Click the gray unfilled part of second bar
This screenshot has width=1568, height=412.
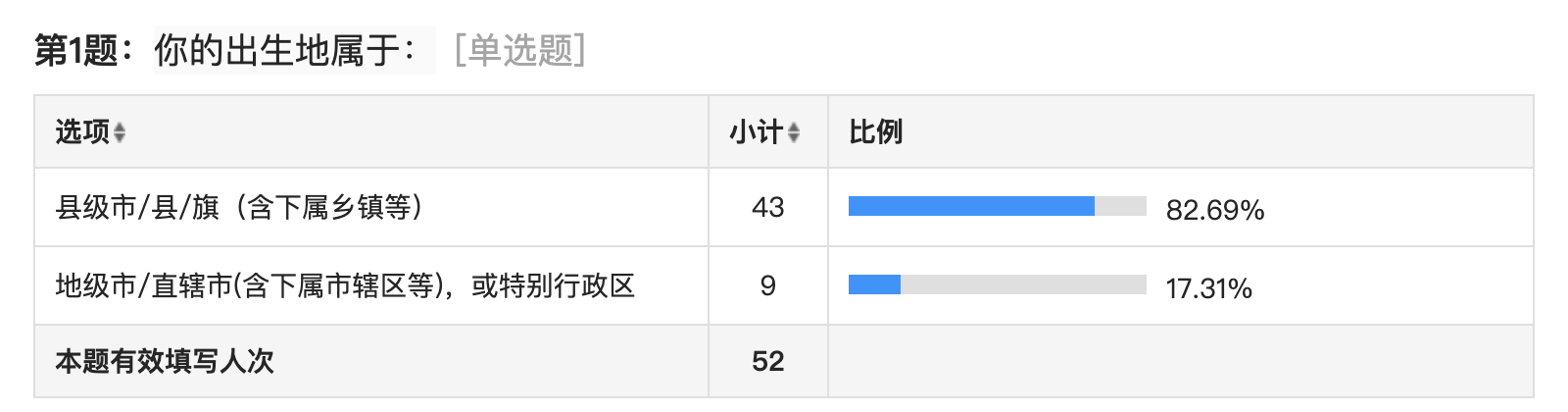coord(1023,284)
